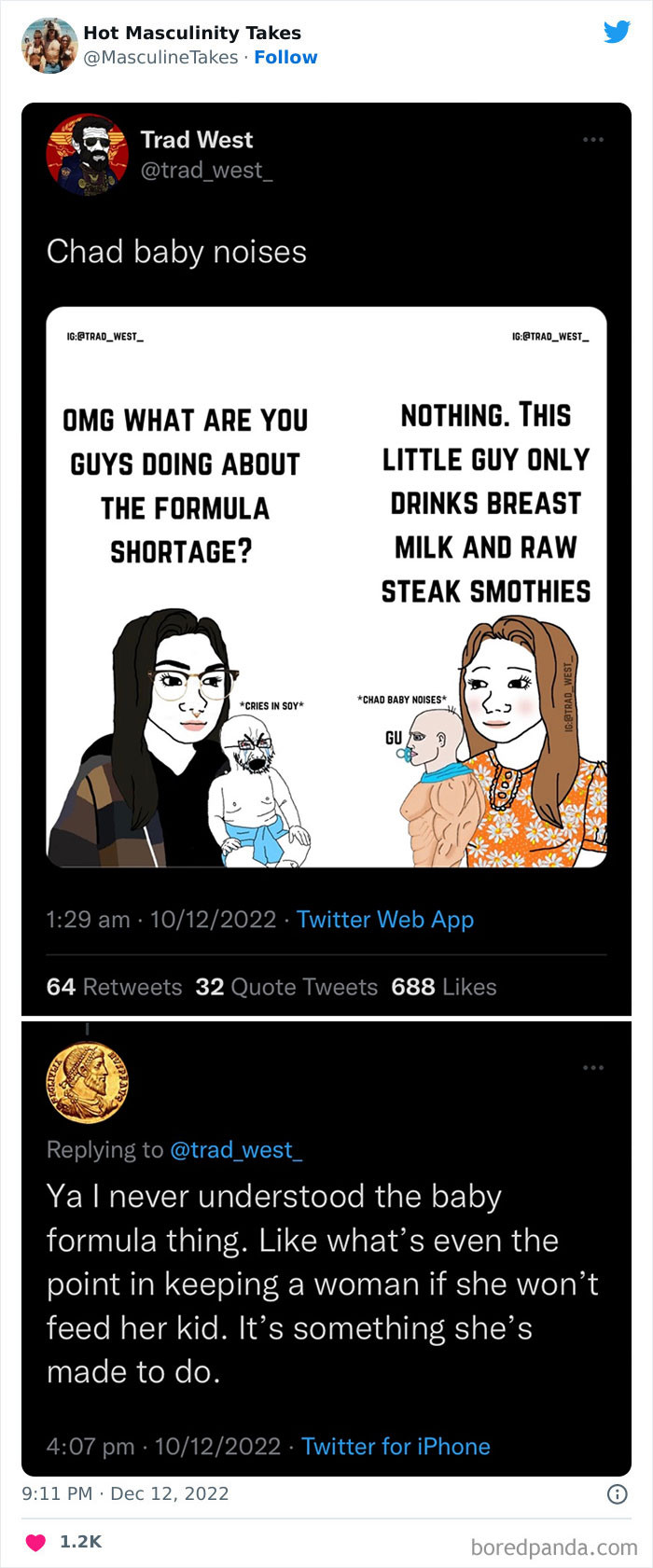653x1568 pixels.
Task: Select the @MasculineTakes handle
Action: [157, 57]
